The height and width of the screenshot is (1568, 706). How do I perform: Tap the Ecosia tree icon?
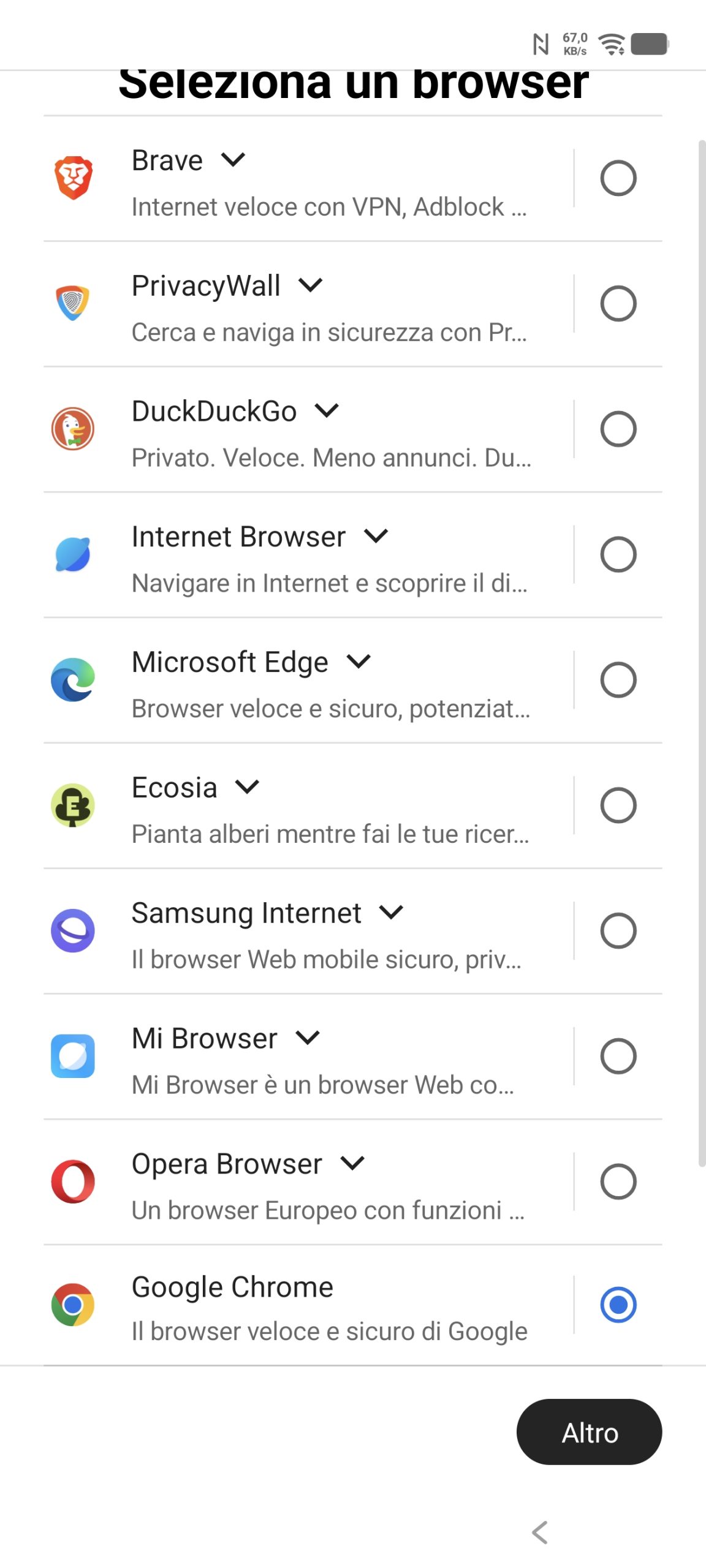pos(73,805)
